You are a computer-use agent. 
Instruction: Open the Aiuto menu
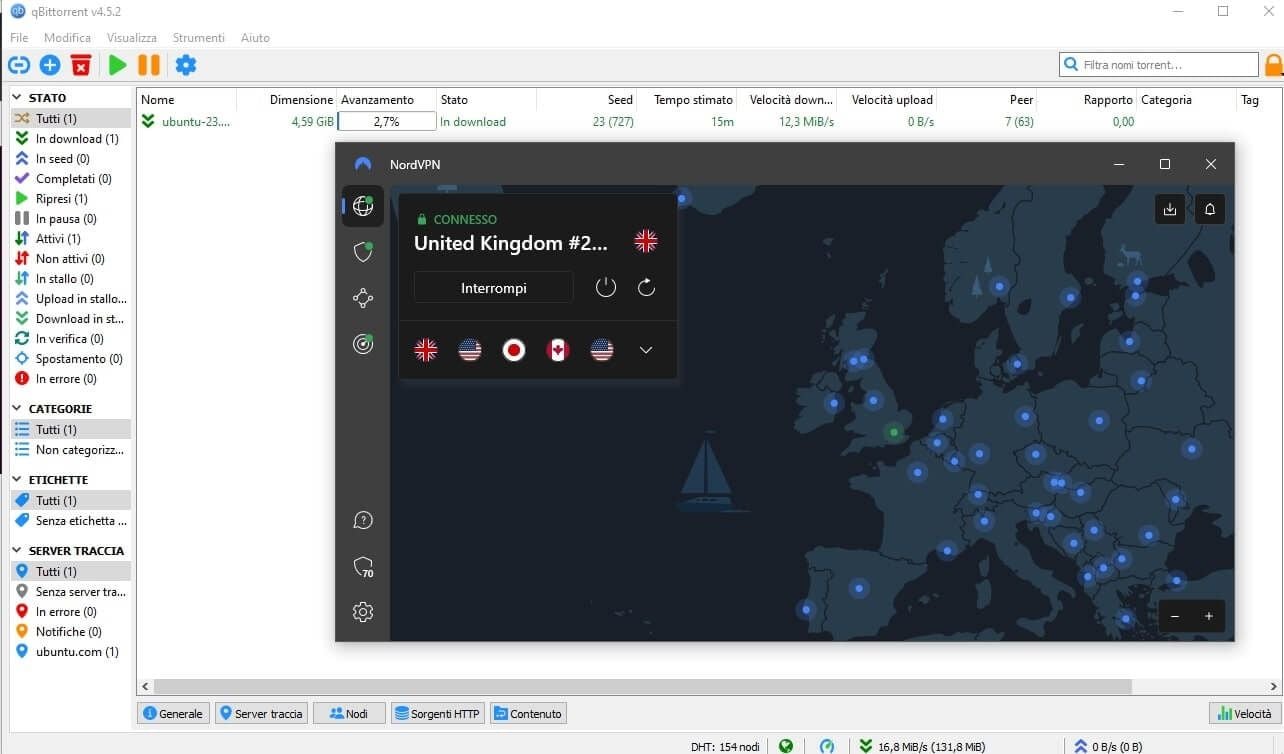pos(255,38)
